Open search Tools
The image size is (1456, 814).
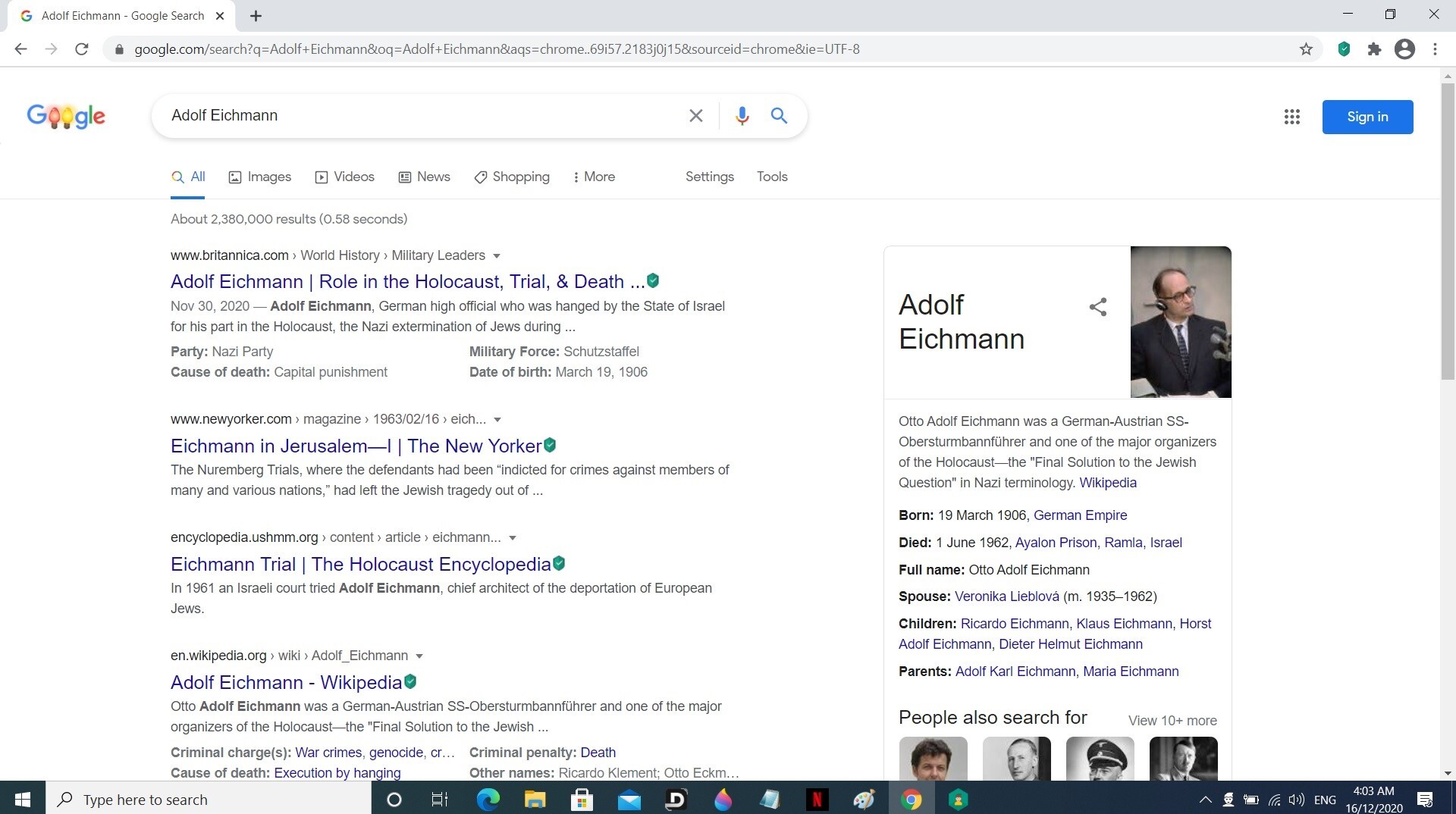[772, 177]
